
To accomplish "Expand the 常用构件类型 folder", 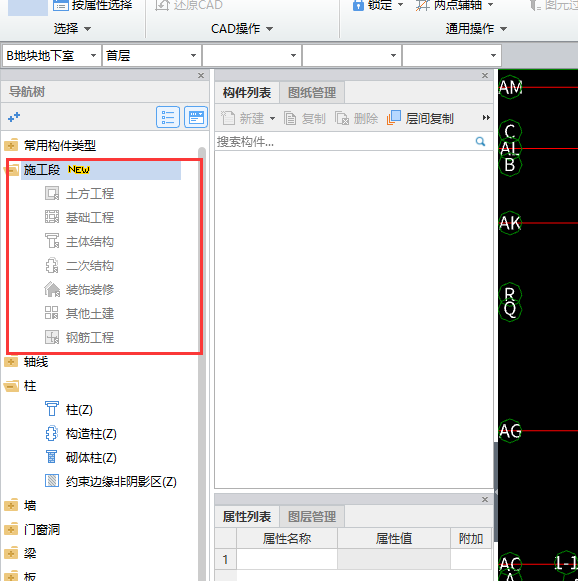I will 11,145.
